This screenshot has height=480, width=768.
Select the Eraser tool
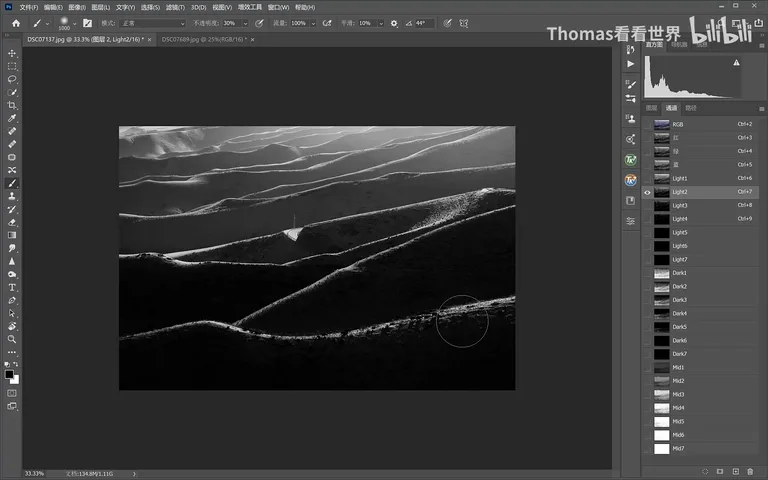click(x=12, y=222)
